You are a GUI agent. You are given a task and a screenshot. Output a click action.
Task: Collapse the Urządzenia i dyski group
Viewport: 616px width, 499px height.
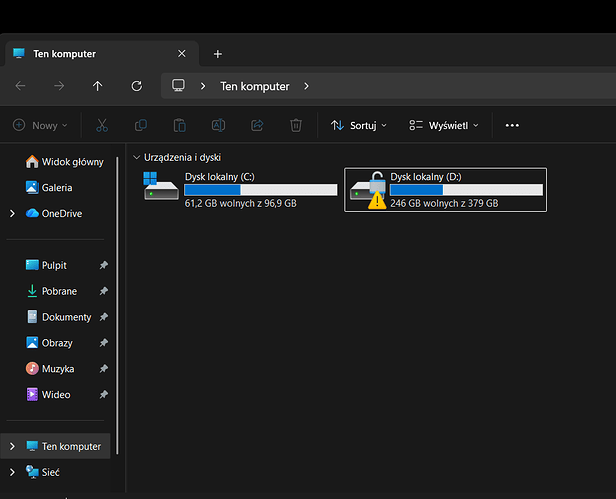click(x=137, y=157)
